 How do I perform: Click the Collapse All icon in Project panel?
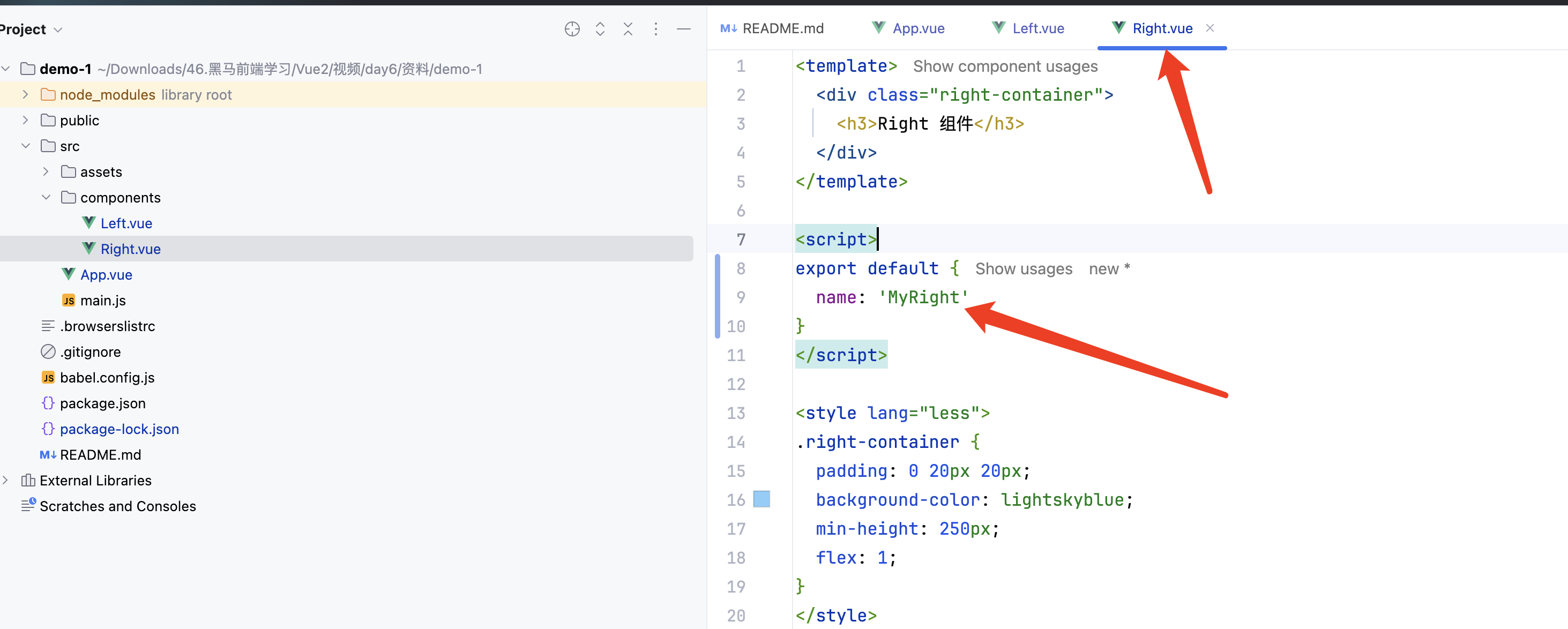click(628, 28)
